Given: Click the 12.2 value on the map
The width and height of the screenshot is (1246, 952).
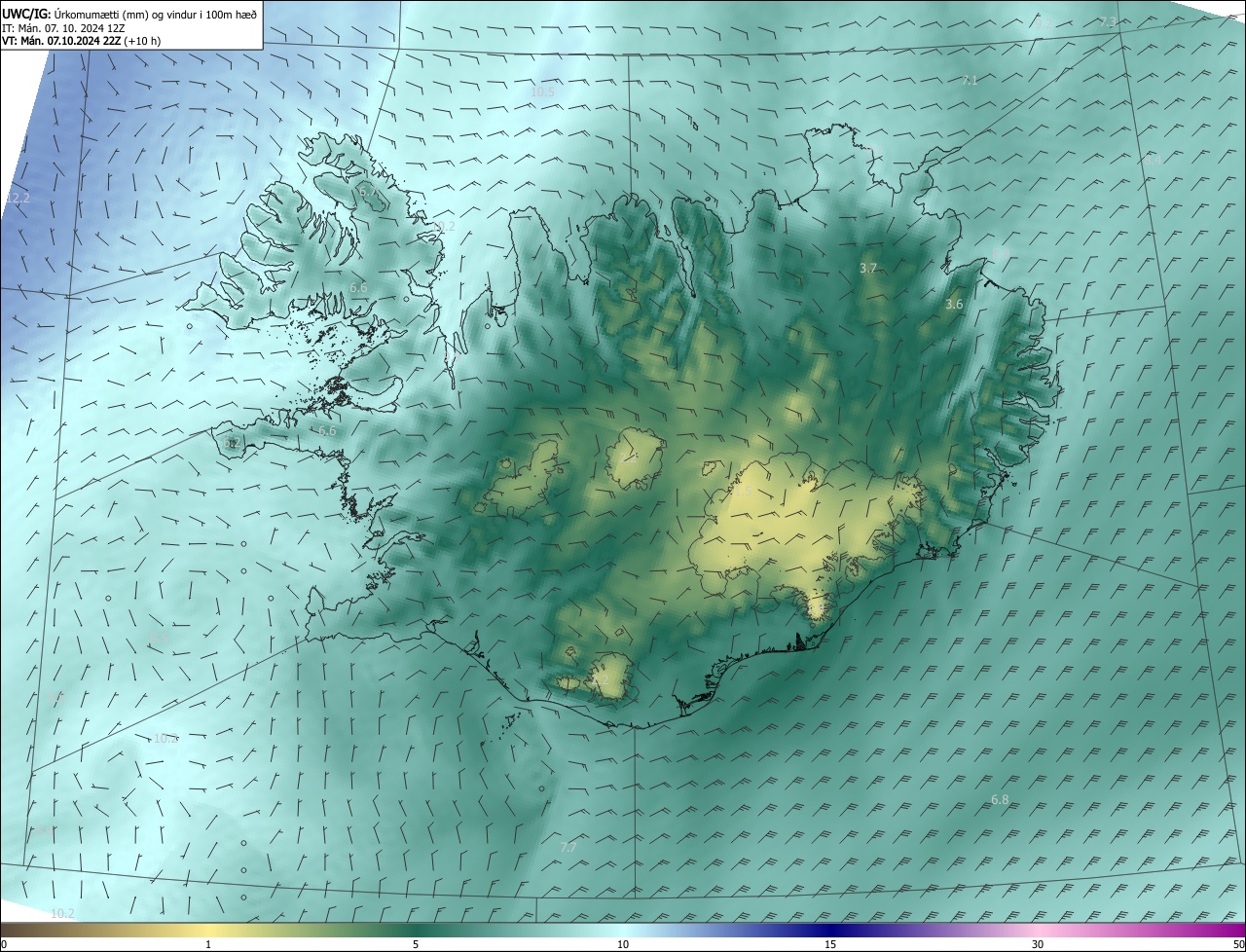Looking at the screenshot, I should pos(18,198).
